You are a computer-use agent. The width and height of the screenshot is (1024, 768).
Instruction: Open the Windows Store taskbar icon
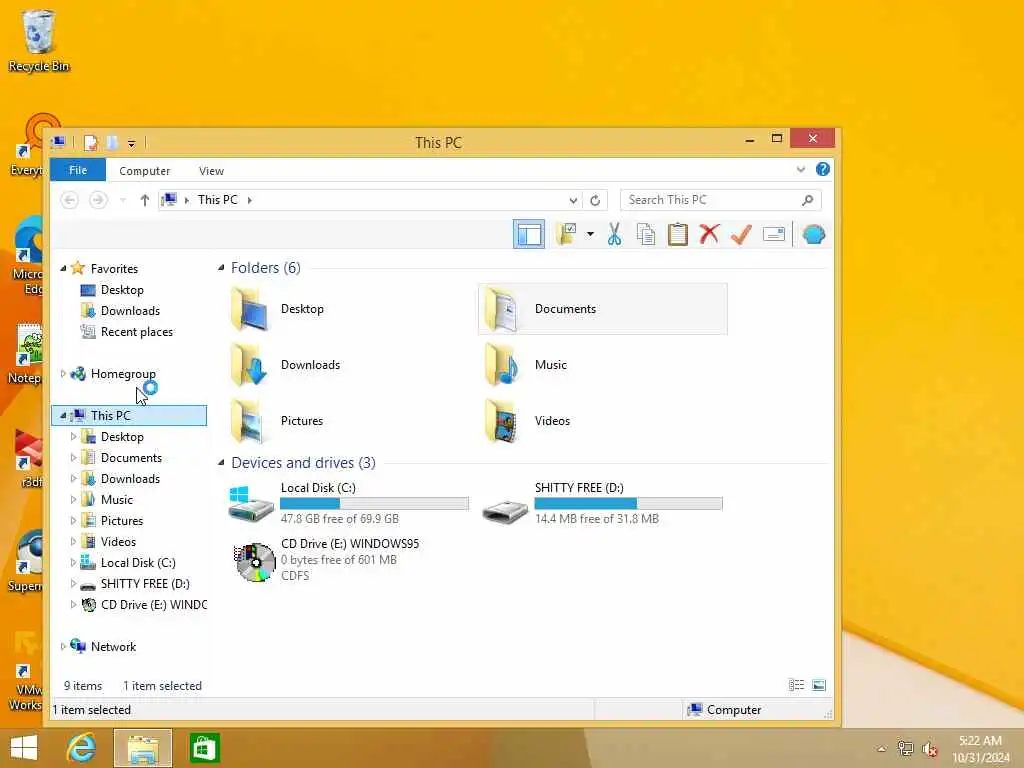coord(204,748)
